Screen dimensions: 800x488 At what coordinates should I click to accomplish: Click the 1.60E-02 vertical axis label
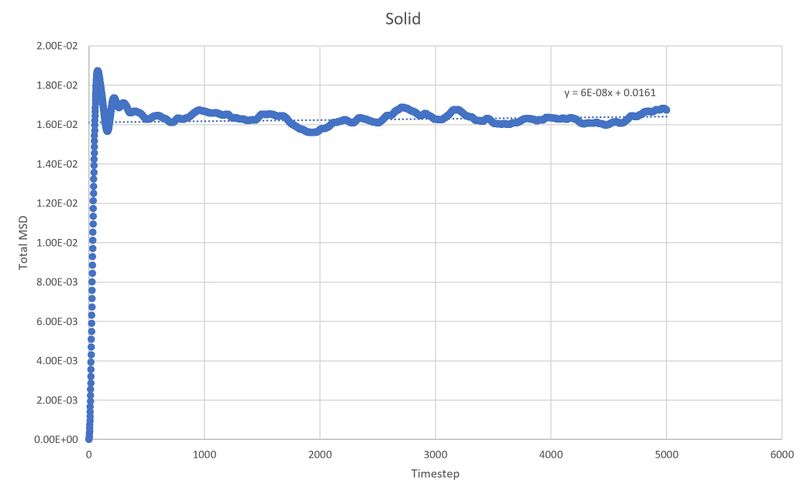pos(57,125)
